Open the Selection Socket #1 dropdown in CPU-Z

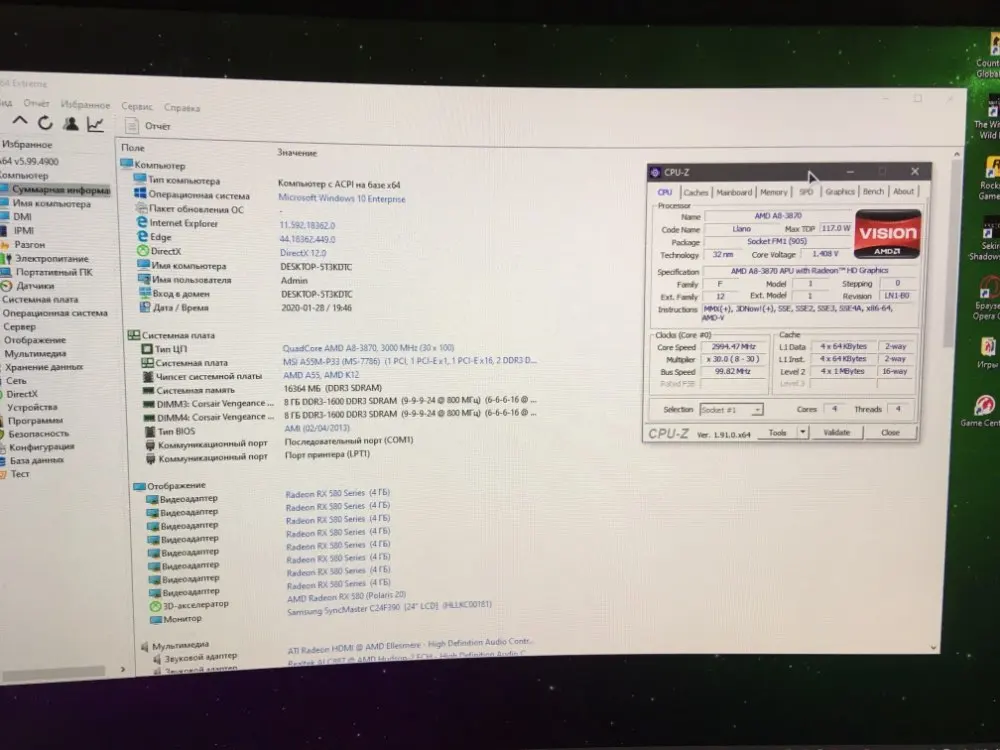(x=731, y=409)
